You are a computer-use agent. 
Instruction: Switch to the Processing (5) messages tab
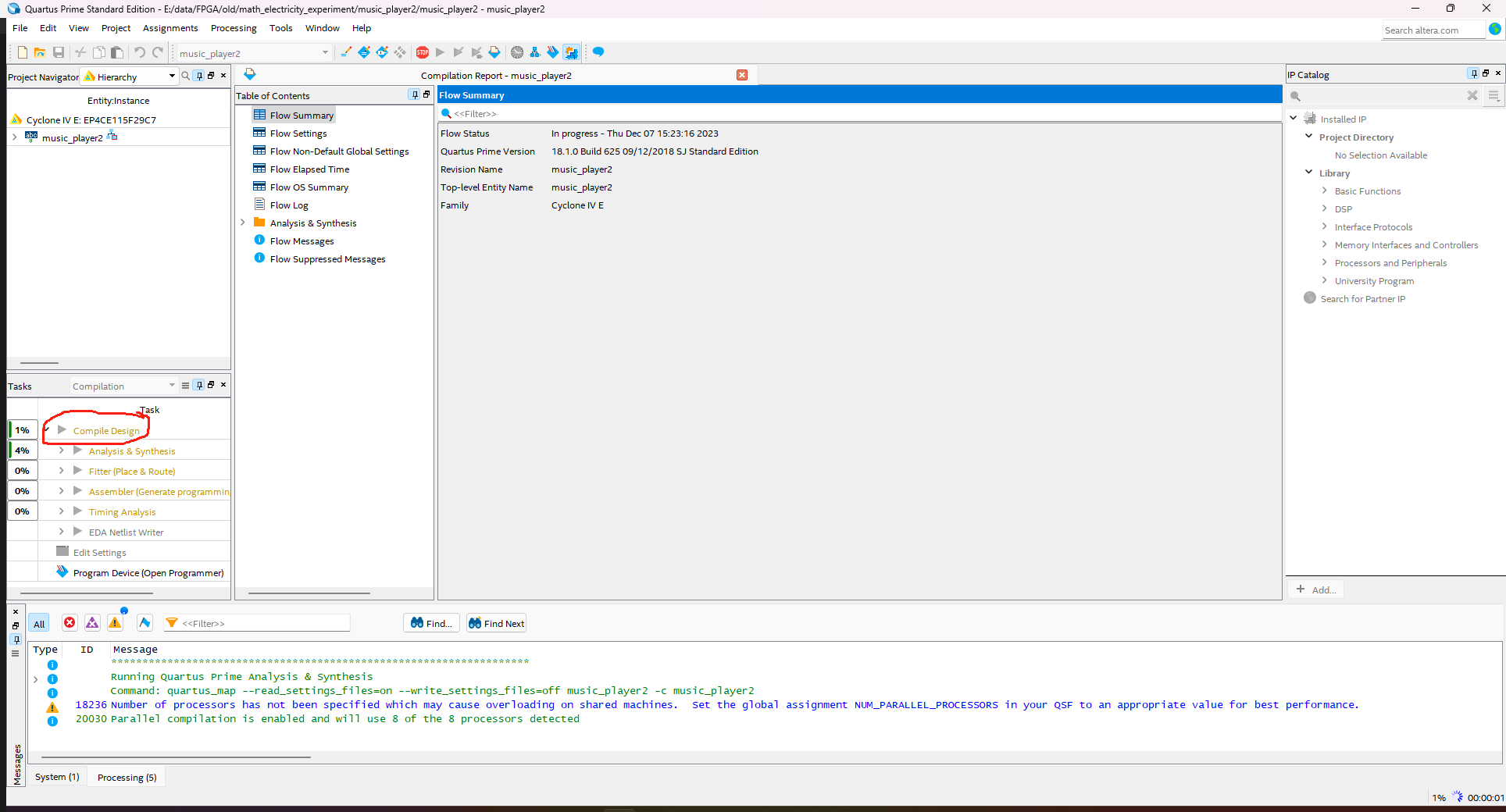tap(127, 778)
